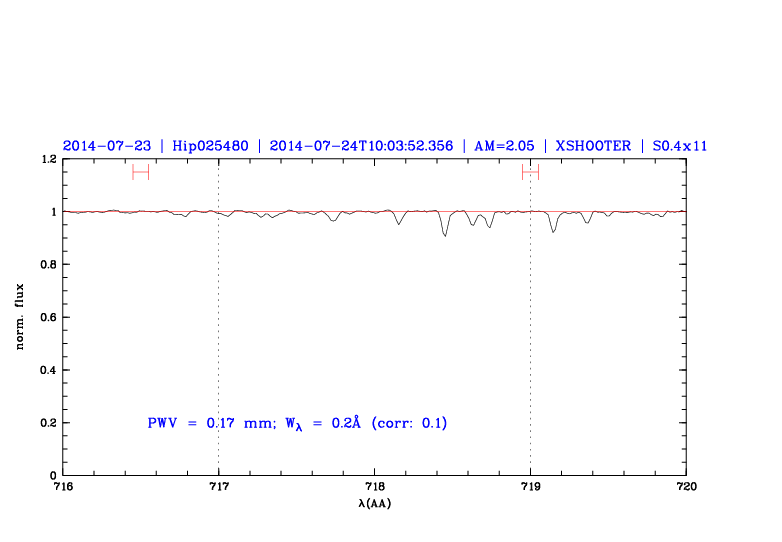Click the 0.6 y-axis tick label
The image size is (782, 542).
click(47, 318)
